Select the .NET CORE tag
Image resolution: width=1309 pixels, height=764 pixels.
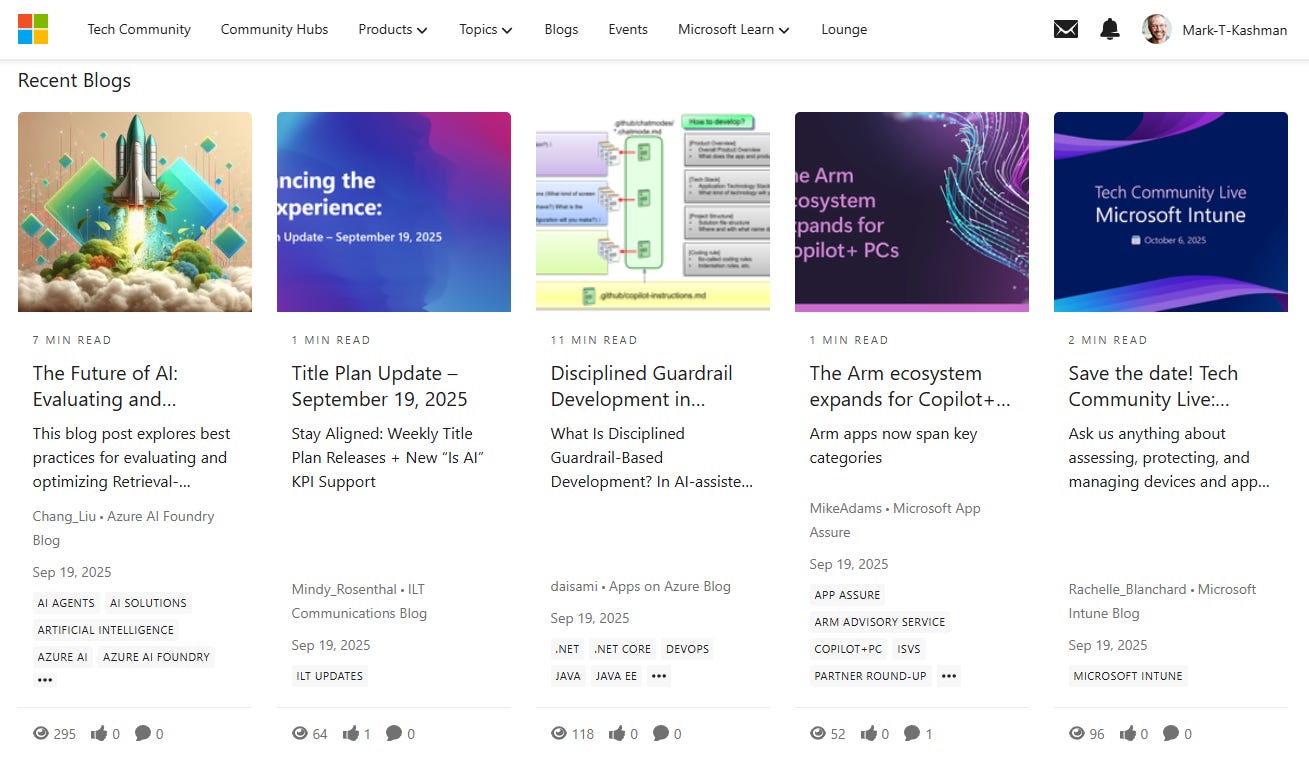pos(622,649)
